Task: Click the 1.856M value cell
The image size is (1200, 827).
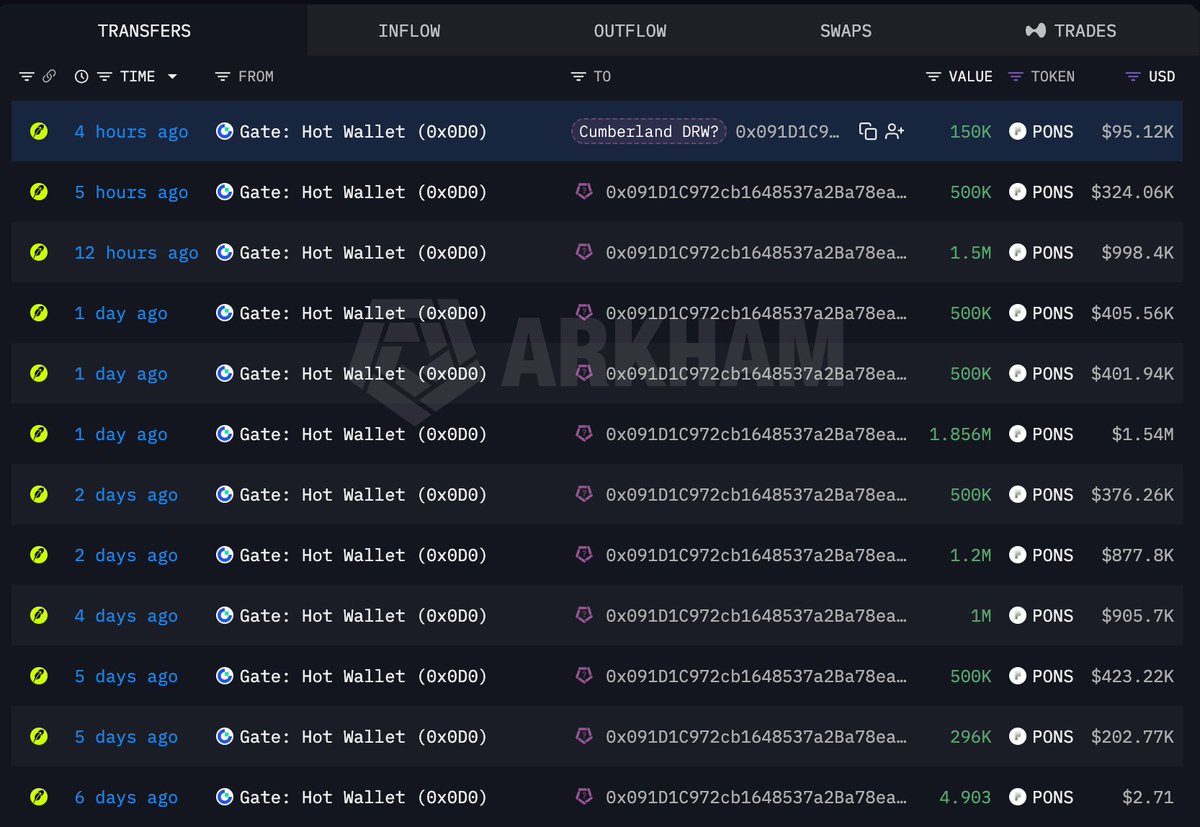Action: (x=960, y=434)
